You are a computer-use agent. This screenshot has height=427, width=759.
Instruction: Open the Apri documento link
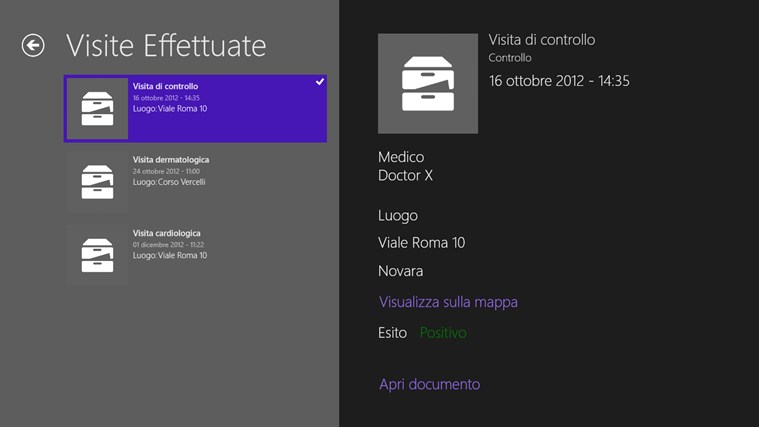429,384
